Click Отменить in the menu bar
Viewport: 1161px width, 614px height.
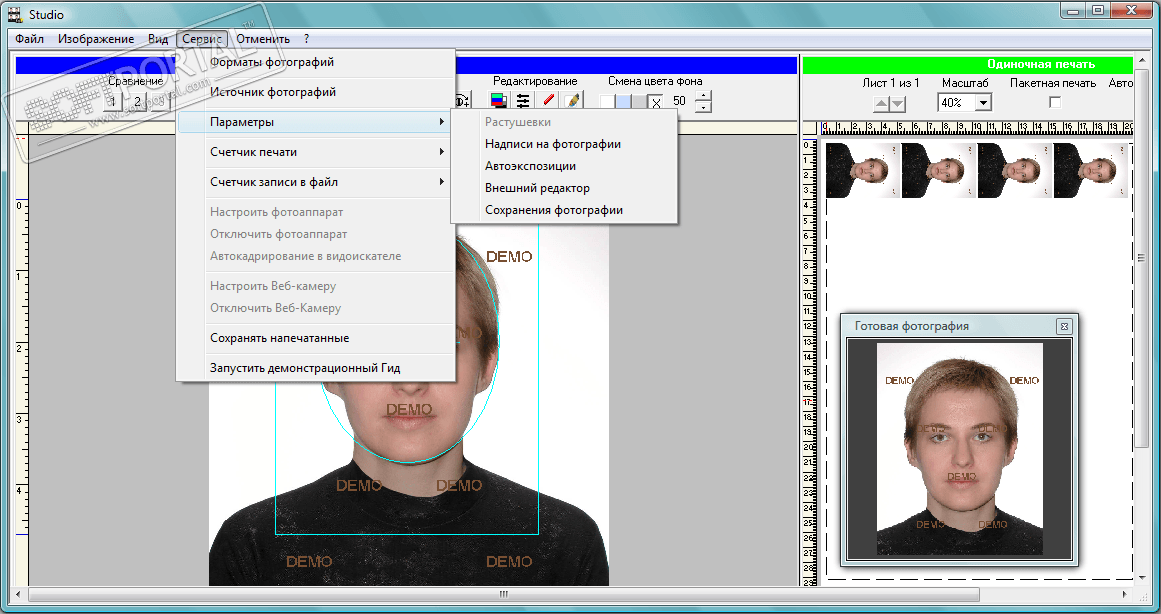(x=263, y=39)
